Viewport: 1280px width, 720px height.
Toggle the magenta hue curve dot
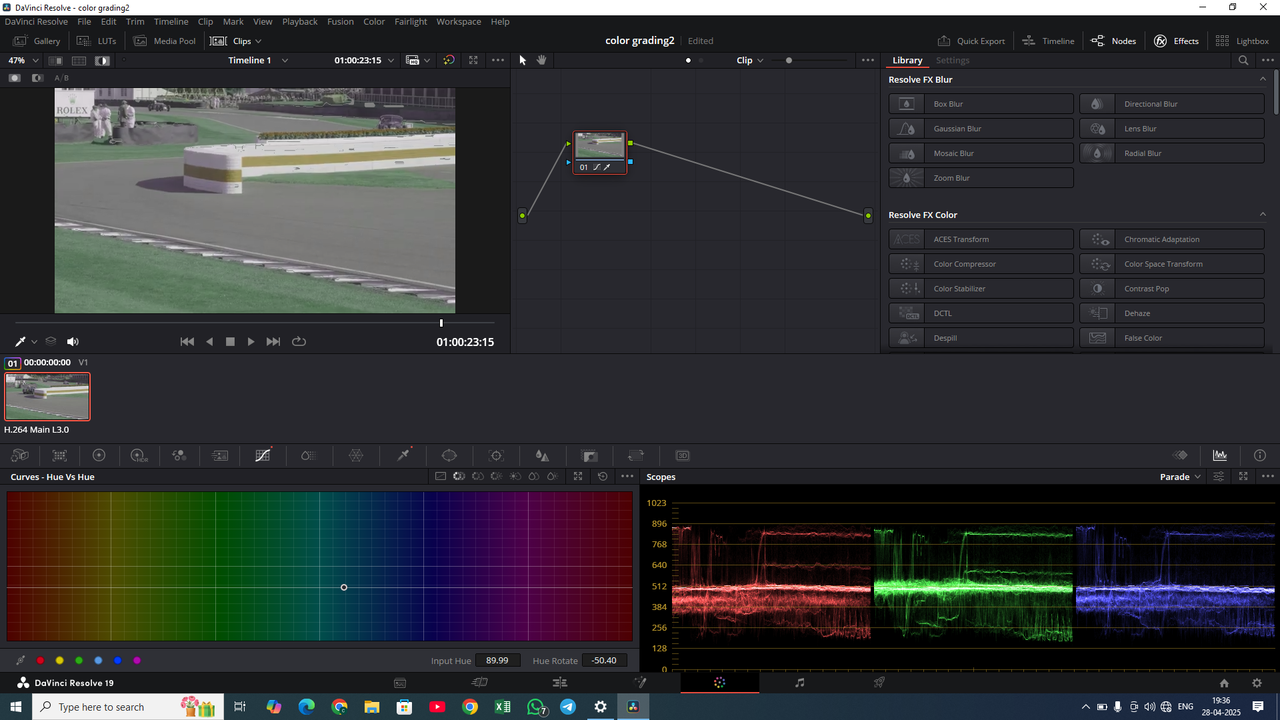coord(136,660)
